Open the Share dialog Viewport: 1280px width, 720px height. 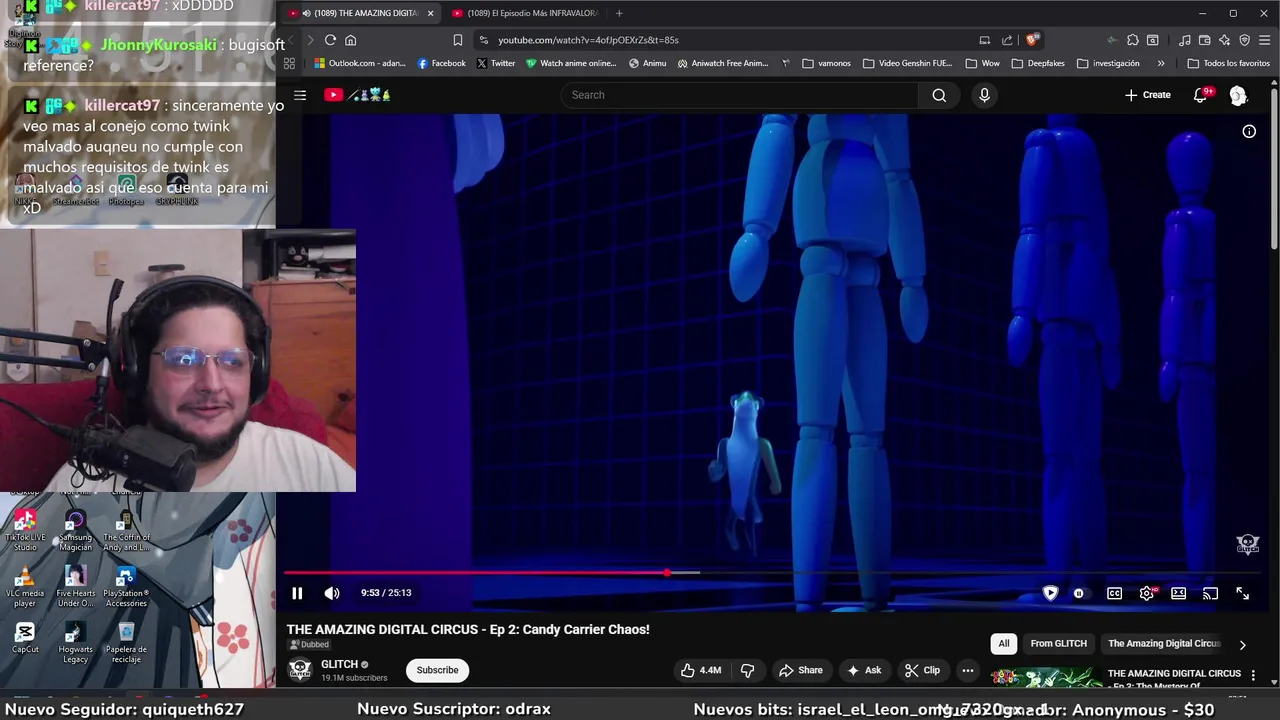801,670
